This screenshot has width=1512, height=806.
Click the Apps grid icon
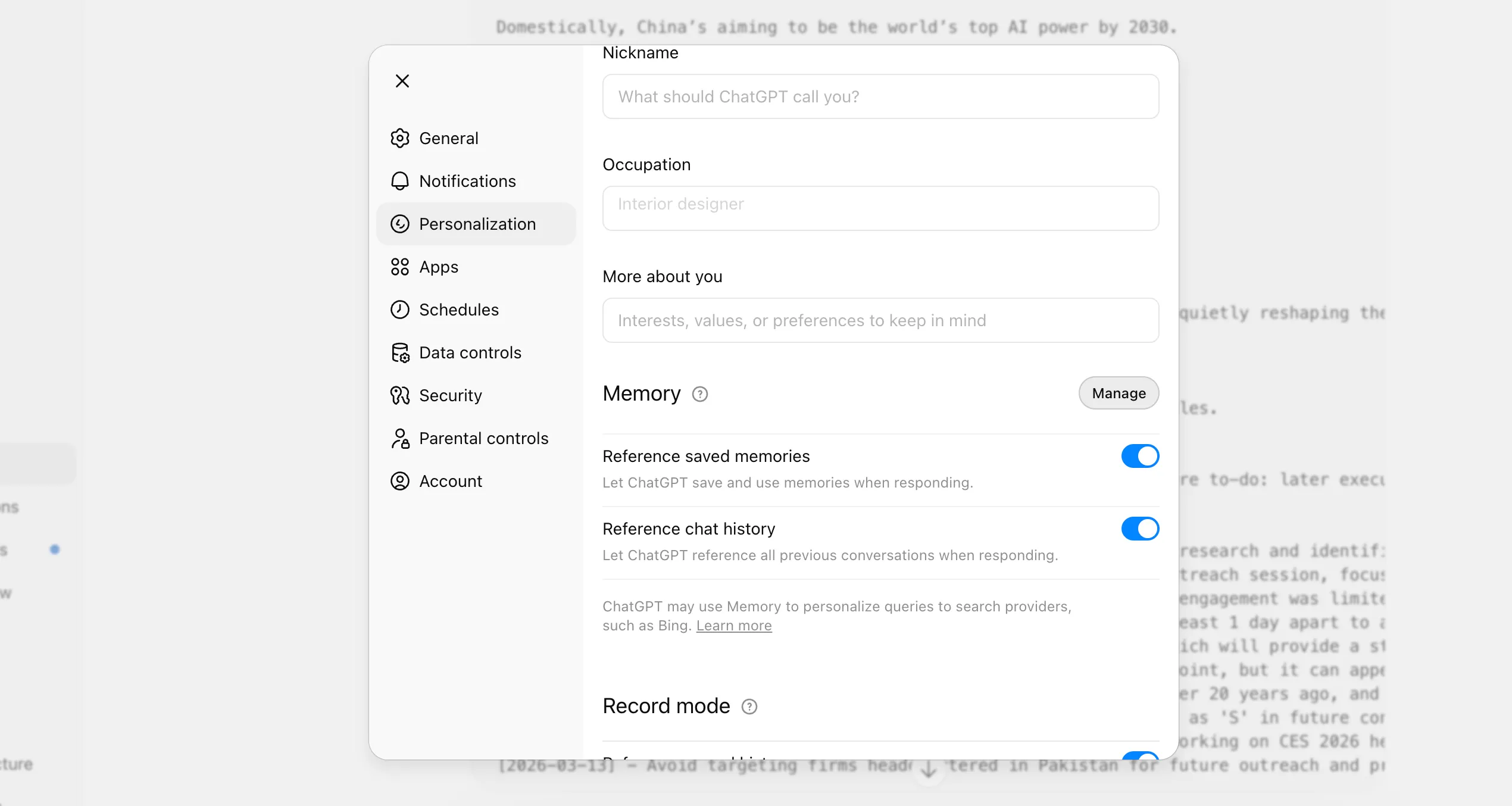[400, 267]
